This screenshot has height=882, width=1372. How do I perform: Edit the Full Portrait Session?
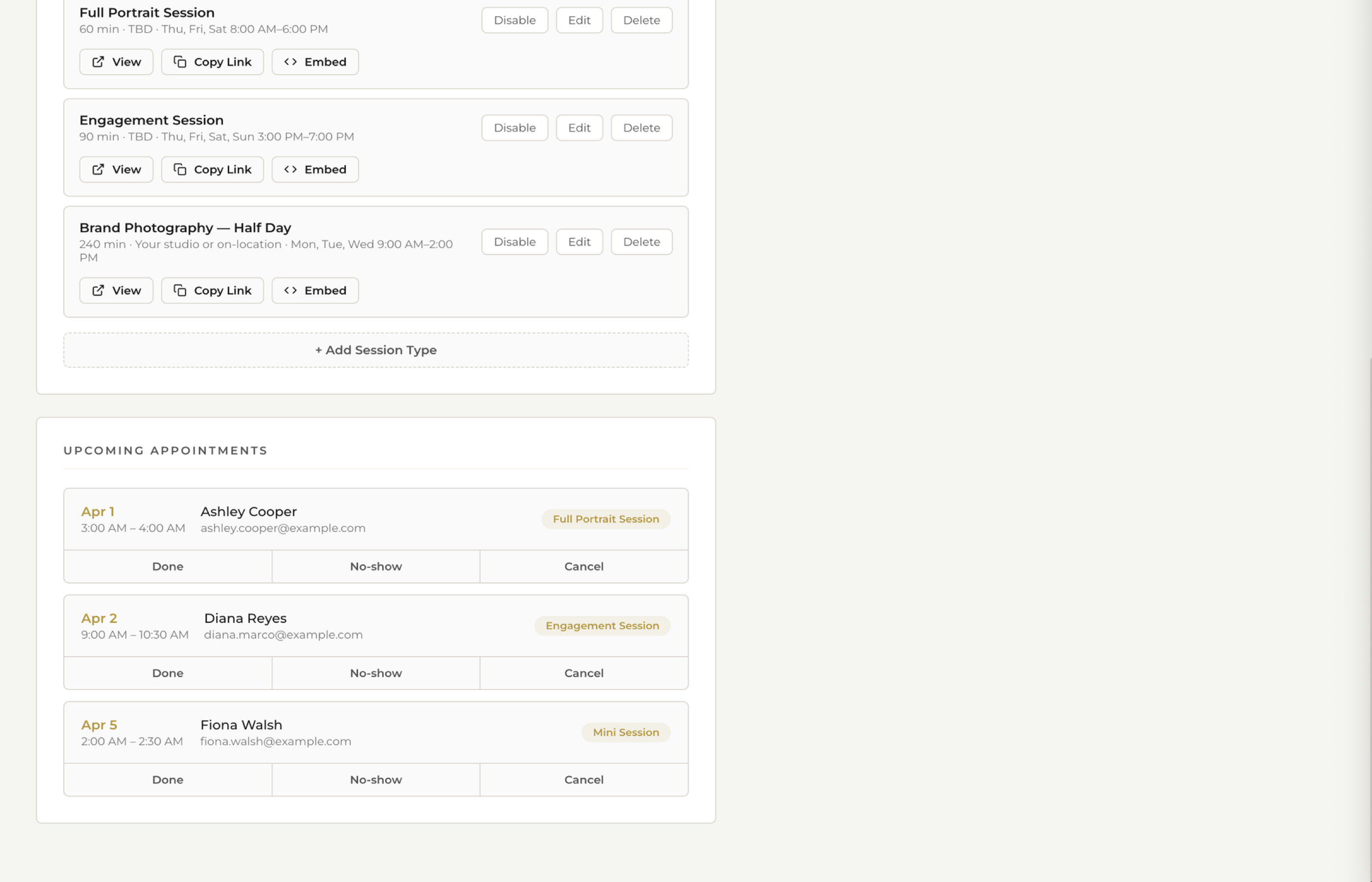pos(579,20)
